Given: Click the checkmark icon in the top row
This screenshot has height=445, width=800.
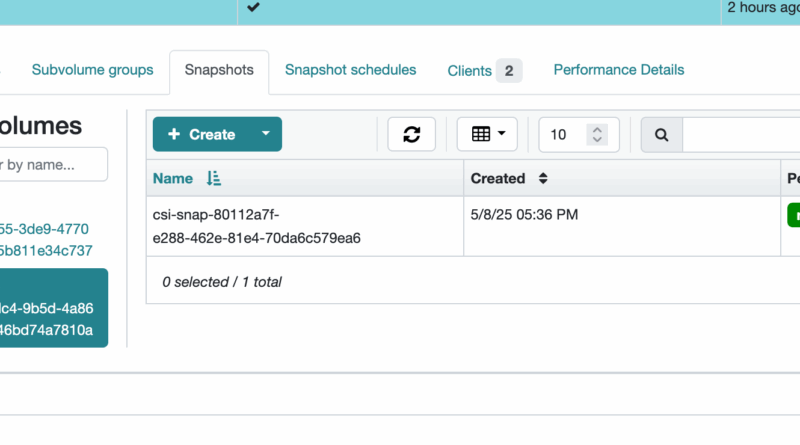Looking at the screenshot, I should pyautogui.click(x=254, y=7).
